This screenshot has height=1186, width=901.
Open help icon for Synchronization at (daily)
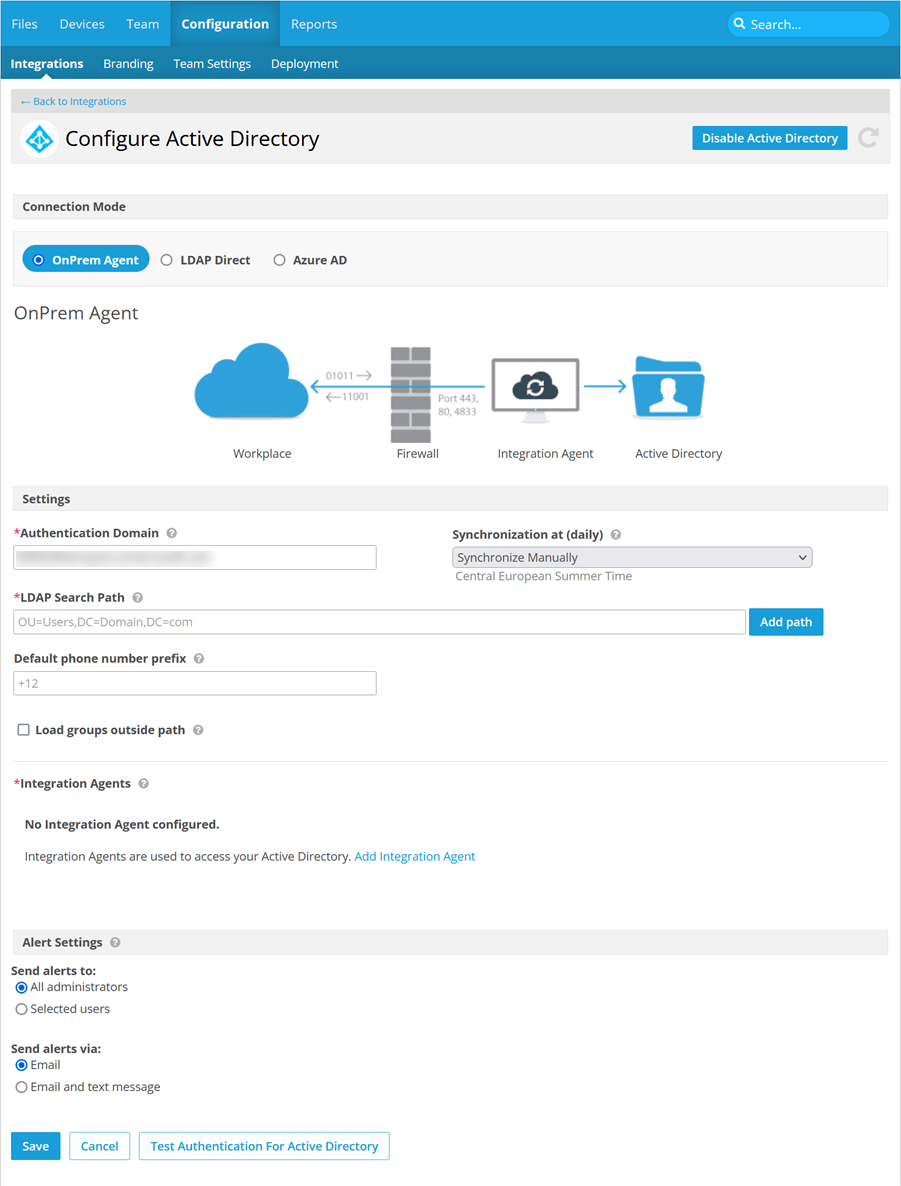coord(616,535)
